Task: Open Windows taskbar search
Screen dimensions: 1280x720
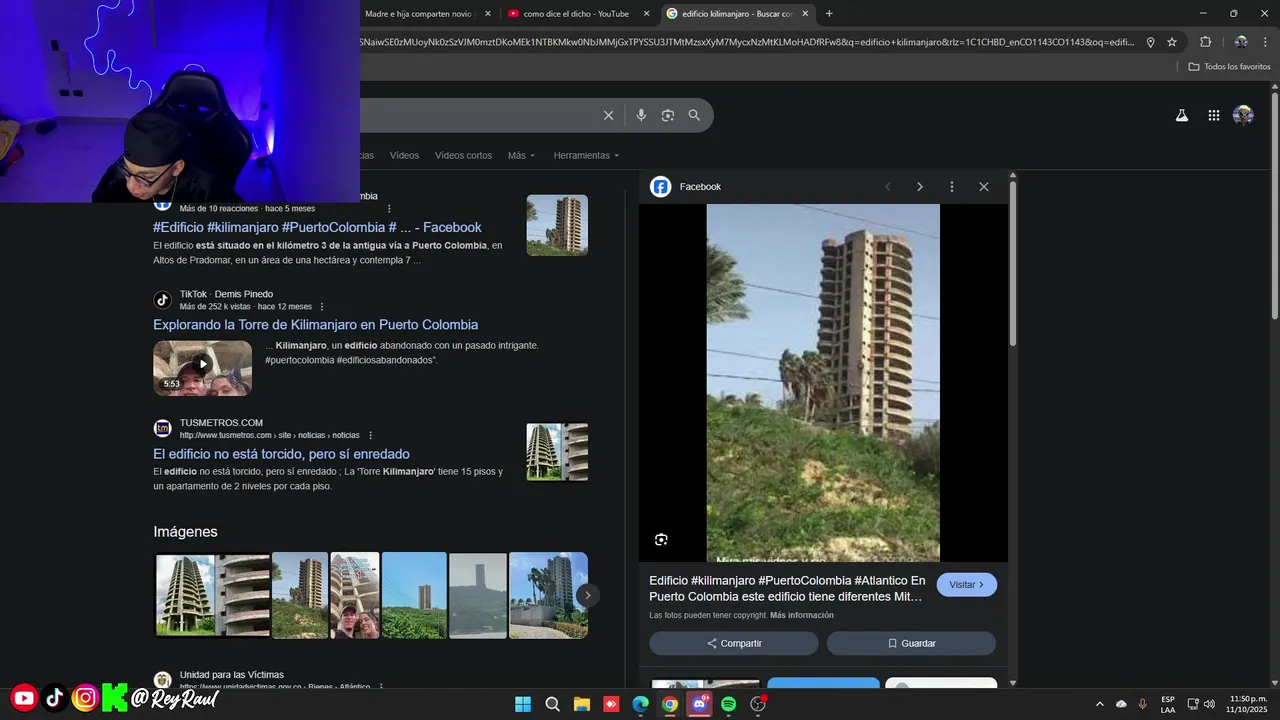Action: click(552, 704)
